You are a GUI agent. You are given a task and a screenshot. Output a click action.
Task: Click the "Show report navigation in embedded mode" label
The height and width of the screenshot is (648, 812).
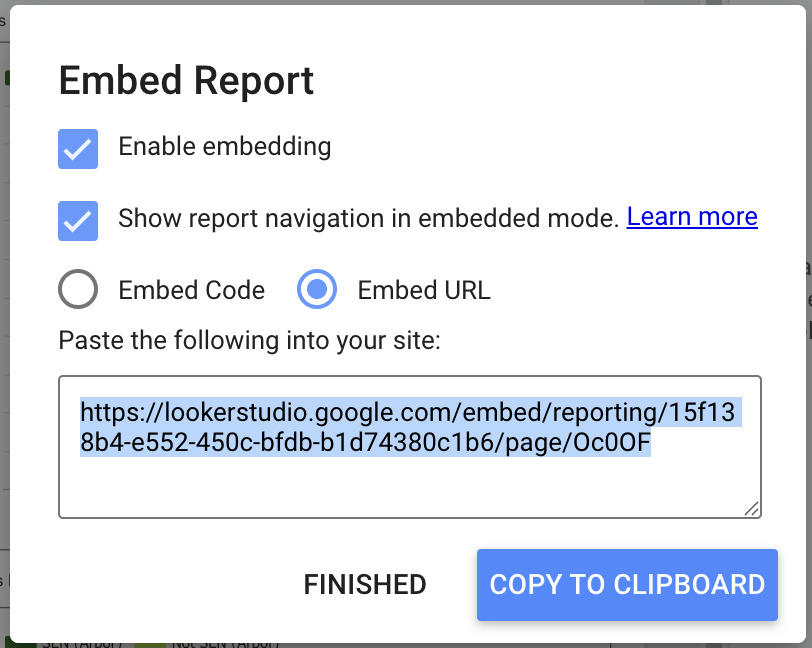(368, 218)
